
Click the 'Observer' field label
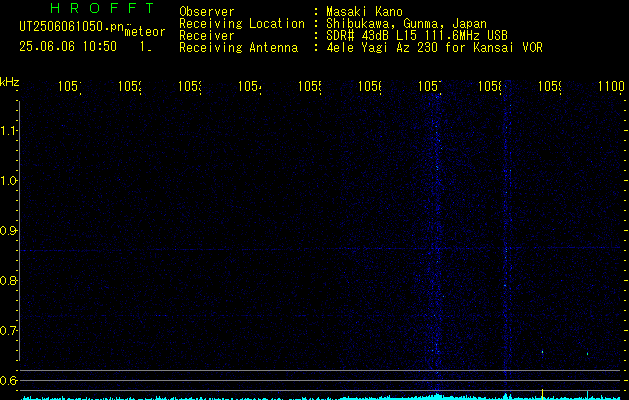(x=207, y=12)
